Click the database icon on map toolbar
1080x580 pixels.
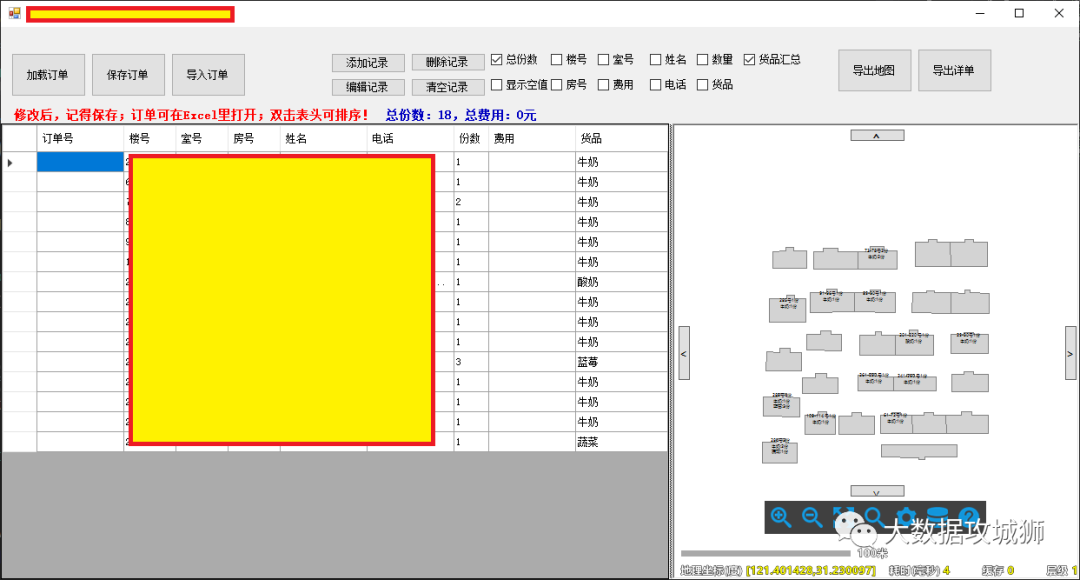pyautogui.click(x=937, y=517)
